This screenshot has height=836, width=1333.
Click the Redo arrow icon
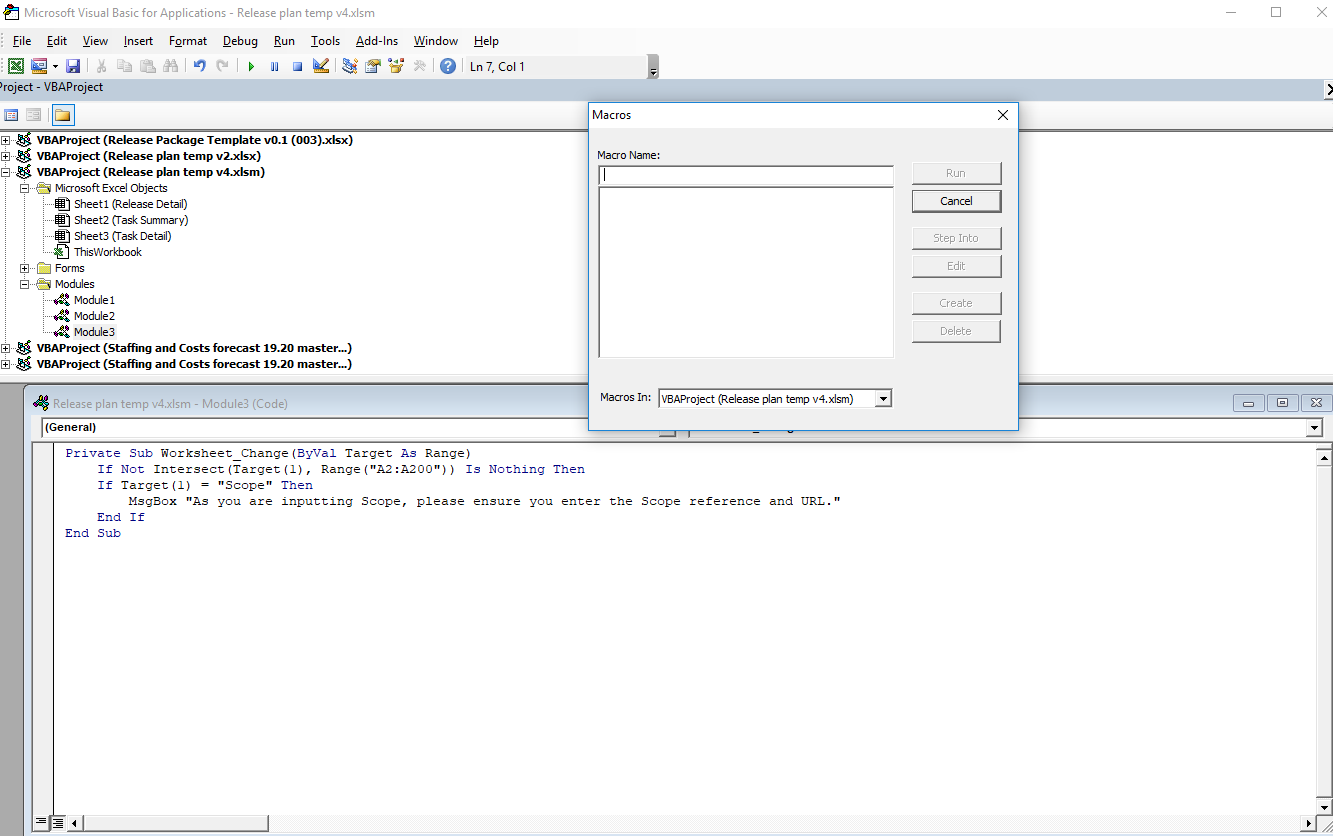(x=222, y=66)
